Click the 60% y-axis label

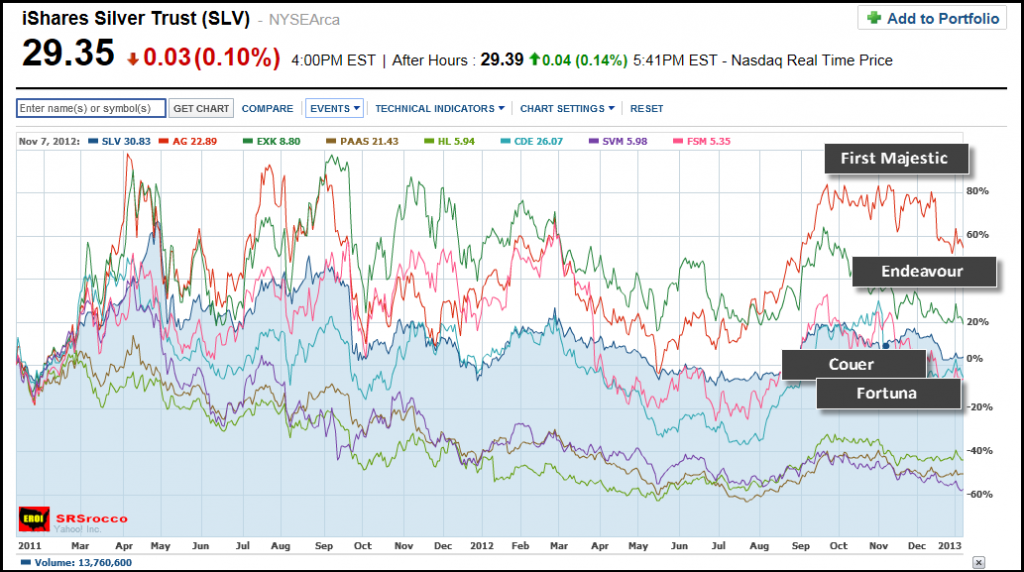[977, 235]
